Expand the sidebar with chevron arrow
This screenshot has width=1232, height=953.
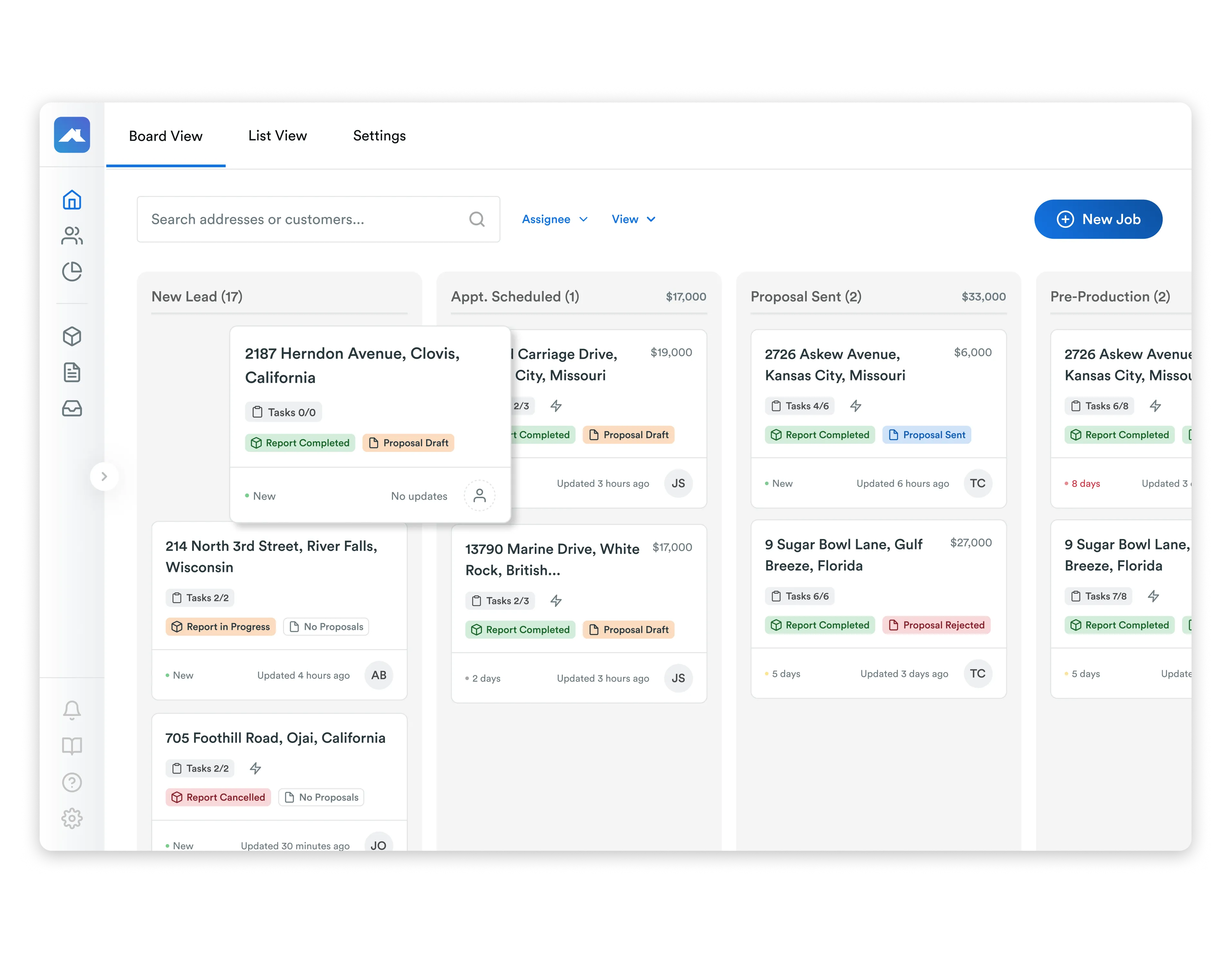104,476
